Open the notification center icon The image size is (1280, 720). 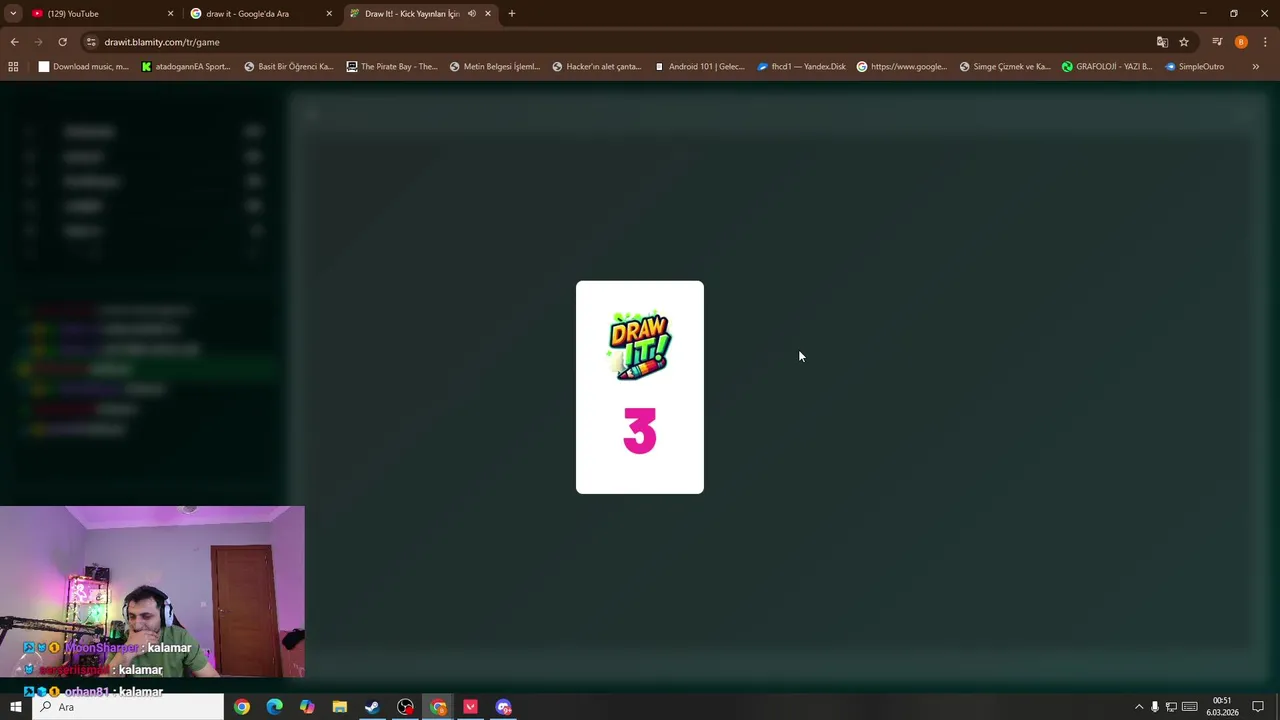tap(1258, 707)
